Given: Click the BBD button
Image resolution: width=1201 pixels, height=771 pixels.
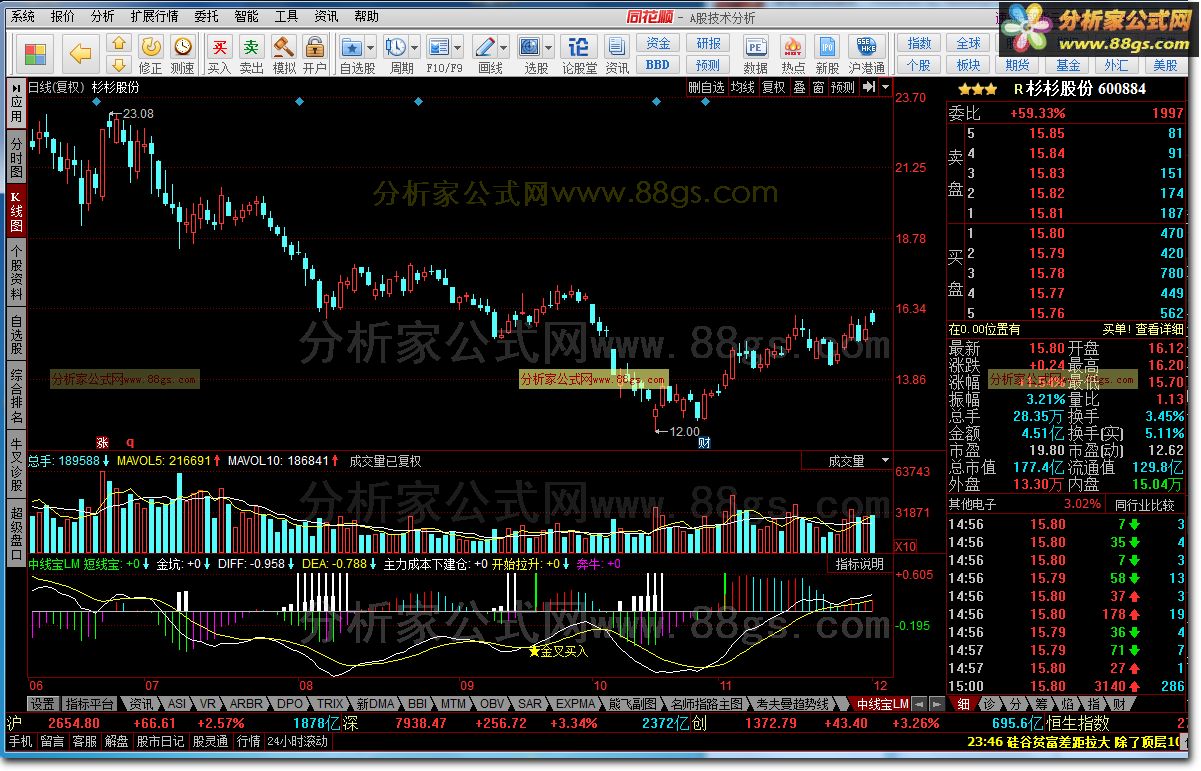Looking at the screenshot, I should click(x=658, y=64).
